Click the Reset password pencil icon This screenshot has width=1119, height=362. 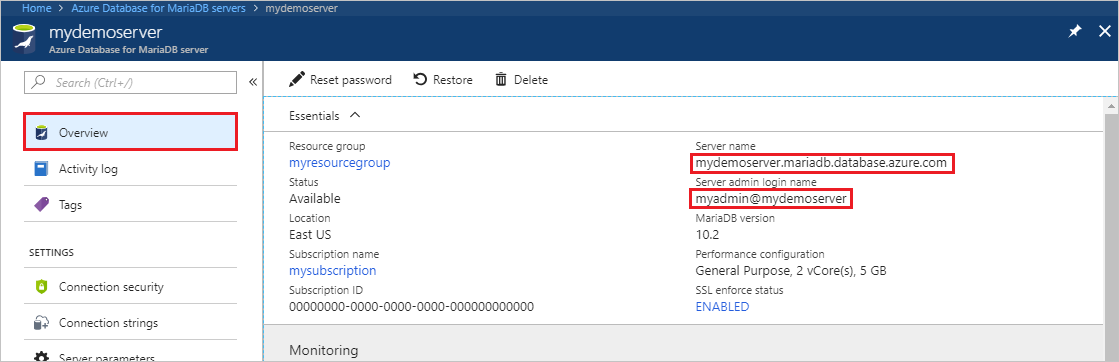point(296,79)
